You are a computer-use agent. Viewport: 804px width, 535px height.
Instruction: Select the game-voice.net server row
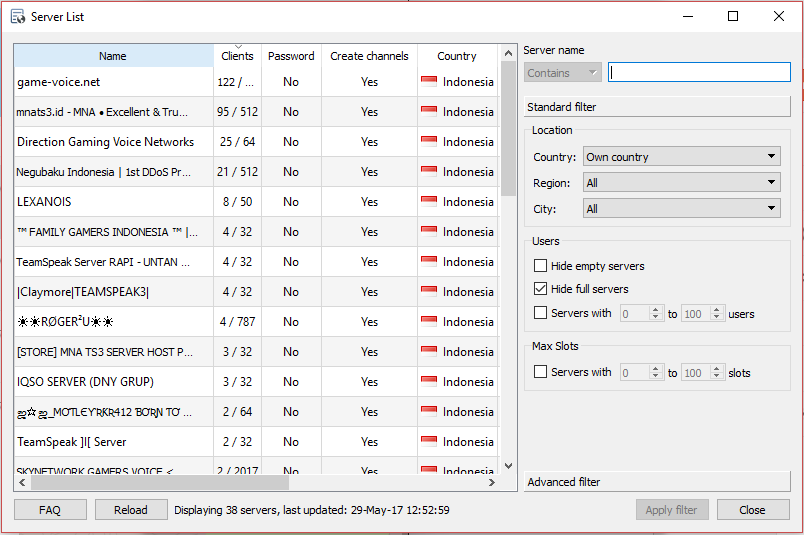coord(256,82)
